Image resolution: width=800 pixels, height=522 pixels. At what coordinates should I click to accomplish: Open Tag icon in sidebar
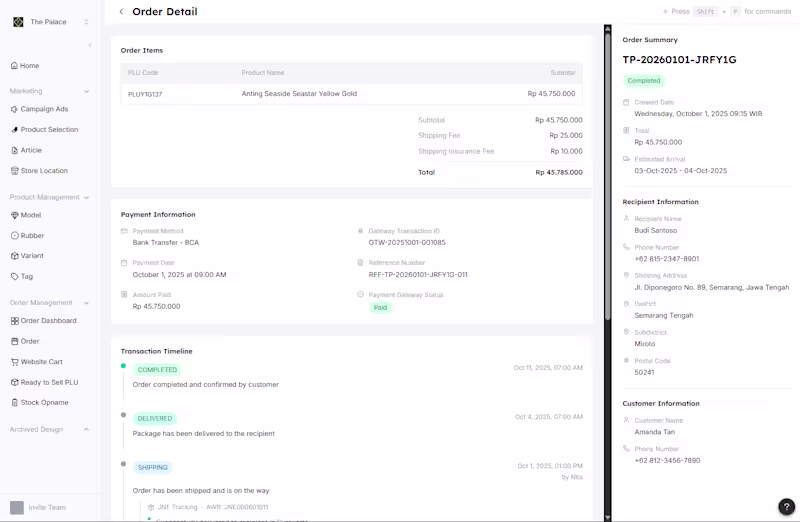click(14, 276)
